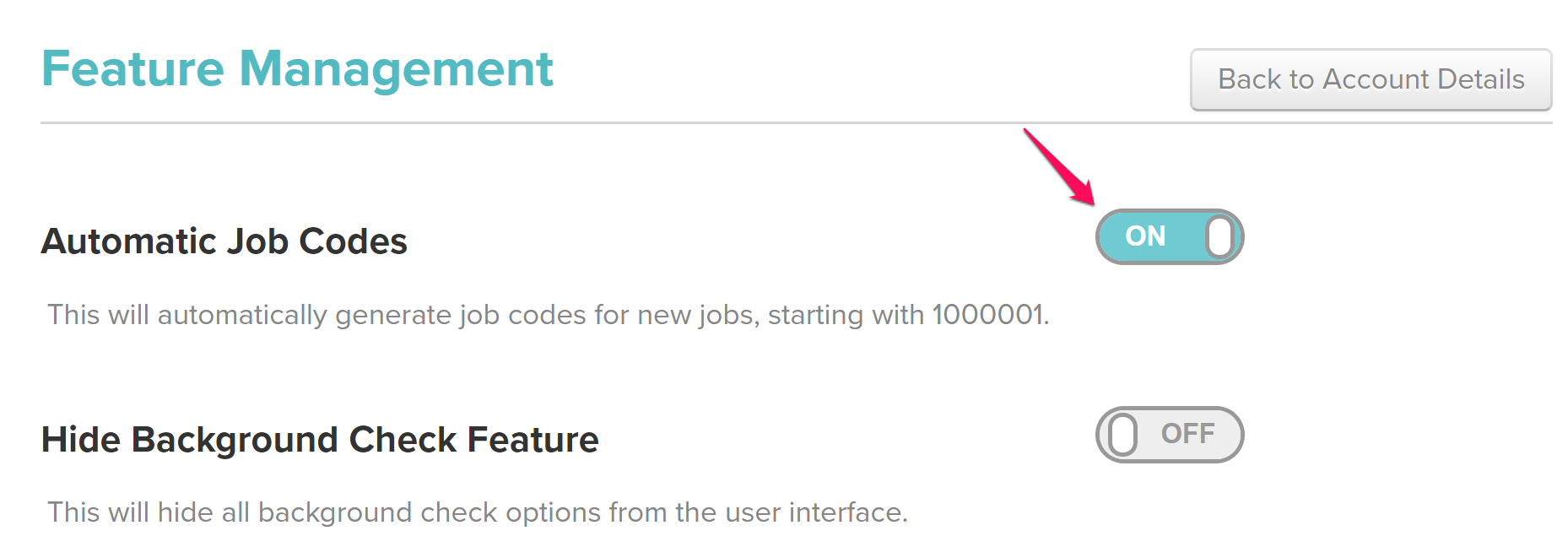
Task: Toggle Automatic Job Codes to OFF state
Action: click(1170, 237)
